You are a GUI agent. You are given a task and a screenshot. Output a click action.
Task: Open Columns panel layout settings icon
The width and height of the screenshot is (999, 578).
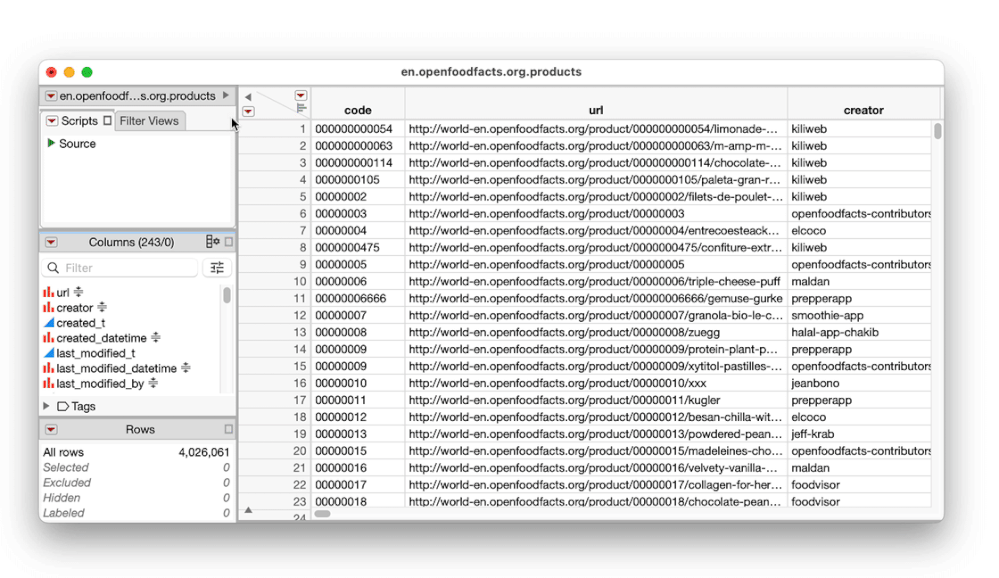tap(213, 242)
